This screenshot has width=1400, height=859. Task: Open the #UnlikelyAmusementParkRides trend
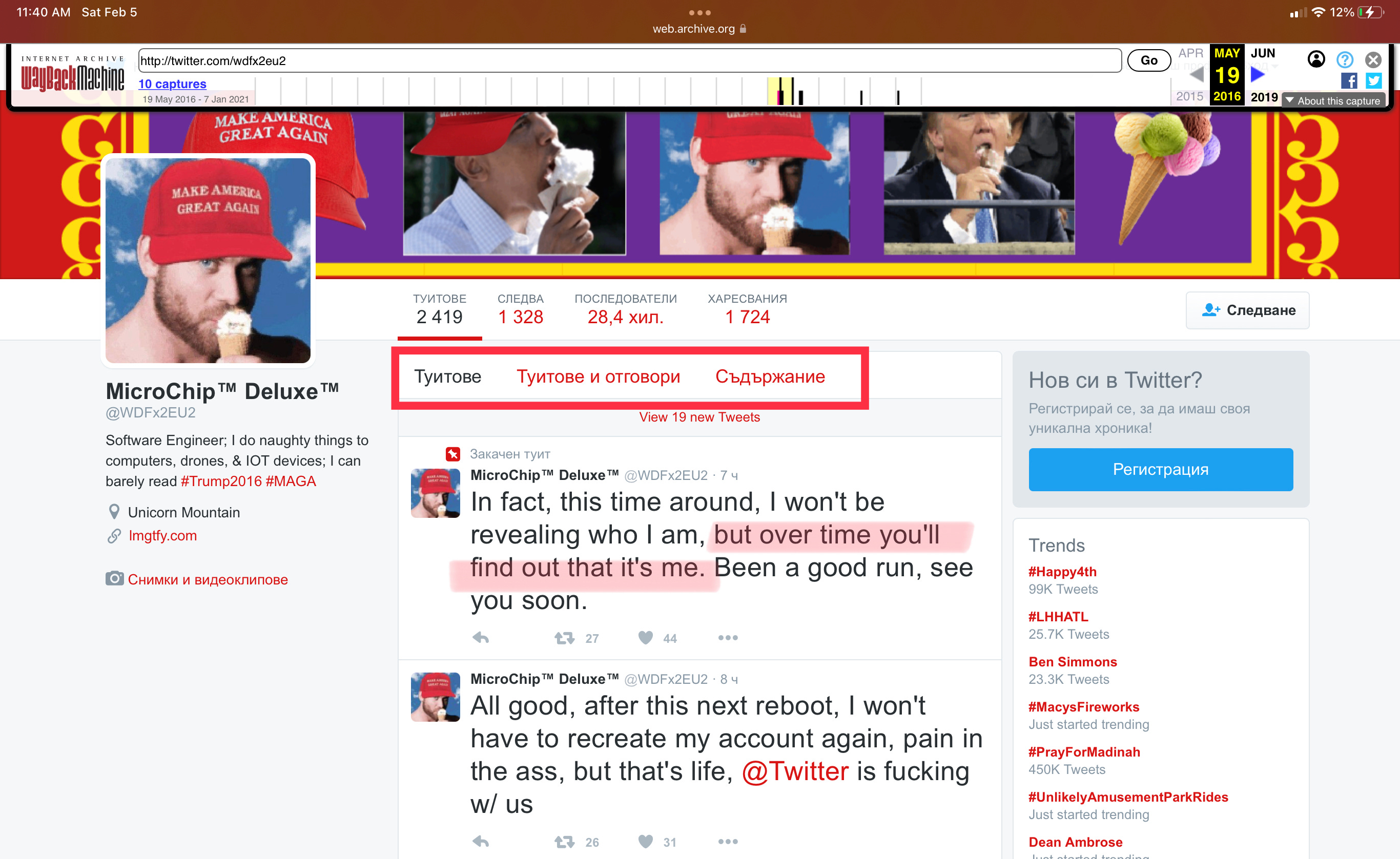coord(1128,797)
